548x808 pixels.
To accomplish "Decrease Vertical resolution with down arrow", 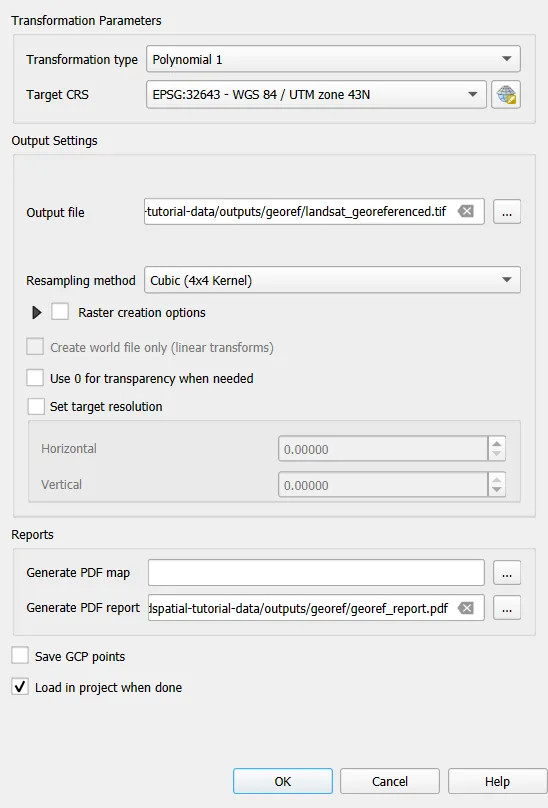I will 496,490.
